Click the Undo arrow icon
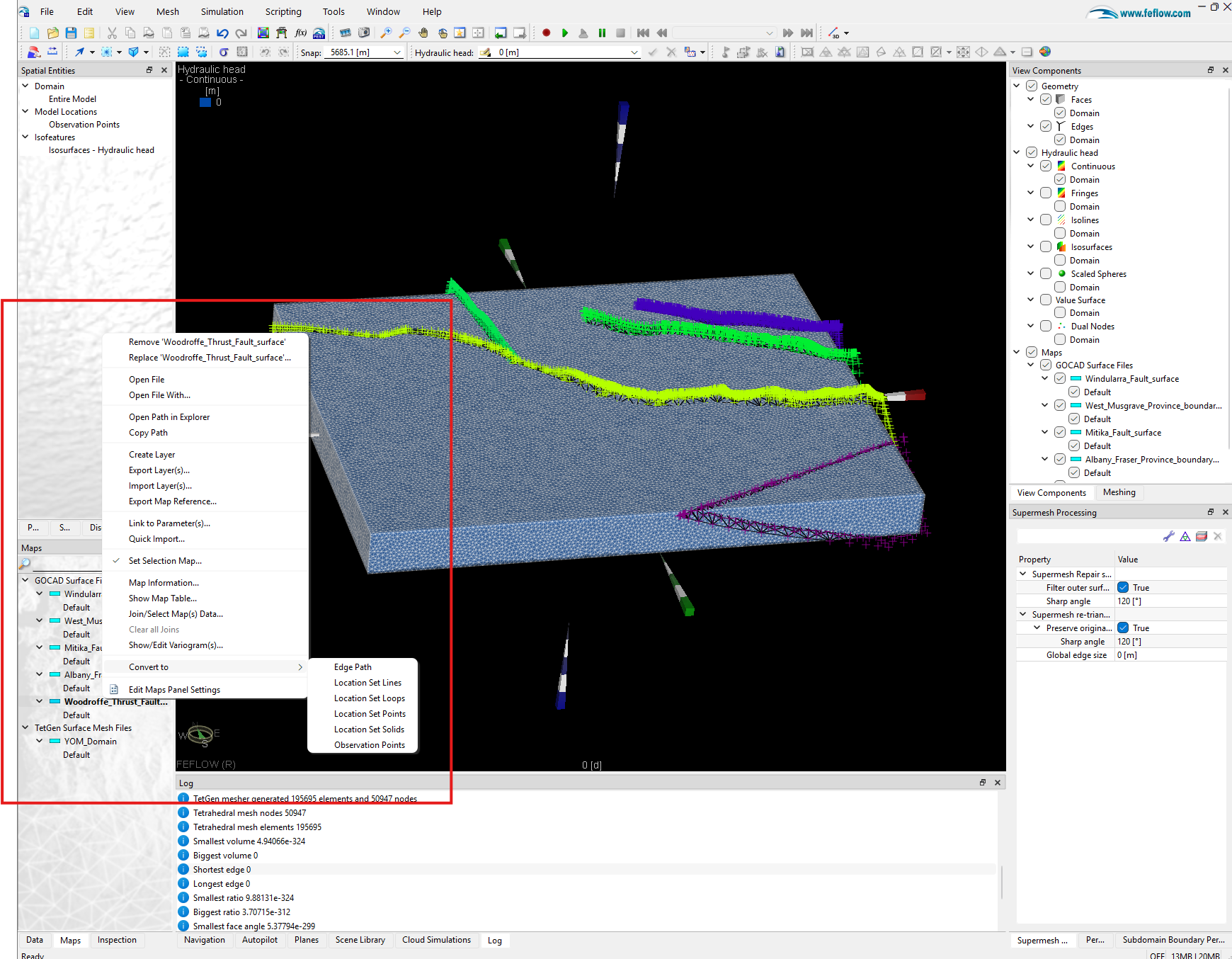Viewport: 1232px width, 959px height. pos(222,33)
